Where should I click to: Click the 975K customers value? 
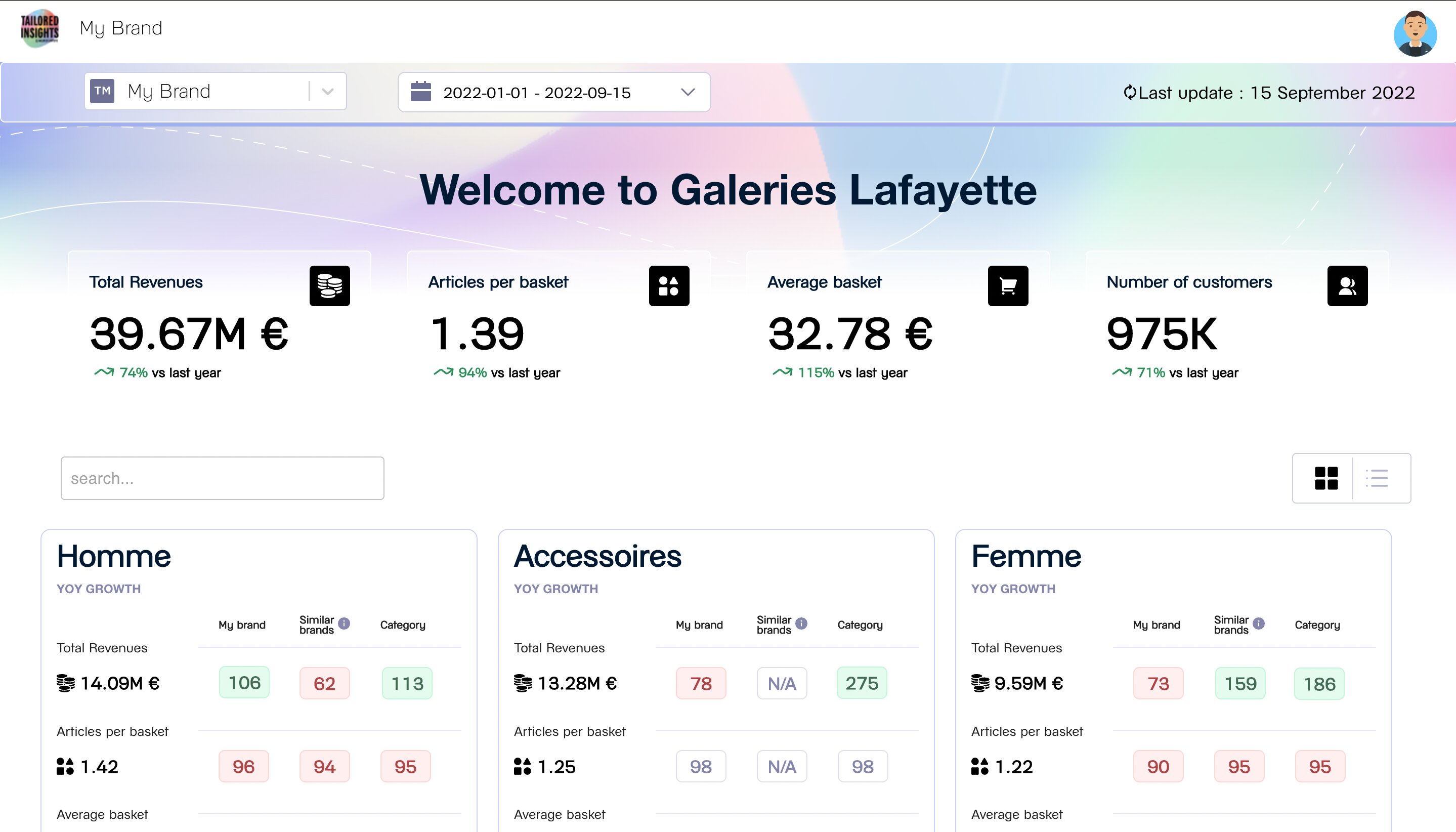pos(1162,334)
